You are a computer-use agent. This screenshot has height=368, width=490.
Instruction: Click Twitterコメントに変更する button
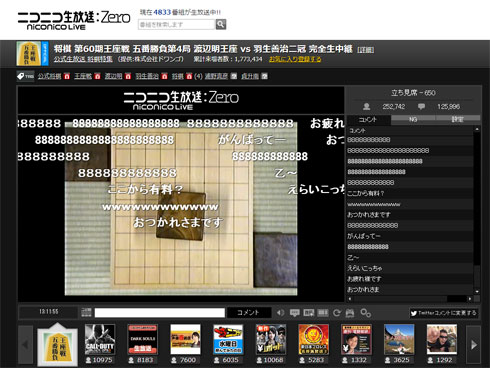444,313
